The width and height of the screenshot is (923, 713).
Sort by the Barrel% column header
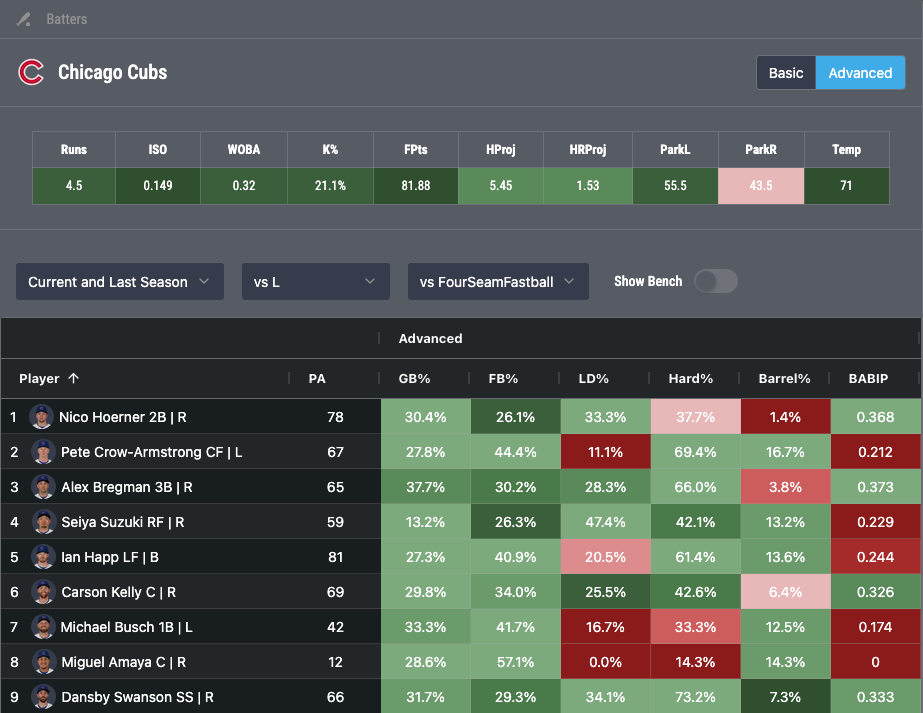784,379
